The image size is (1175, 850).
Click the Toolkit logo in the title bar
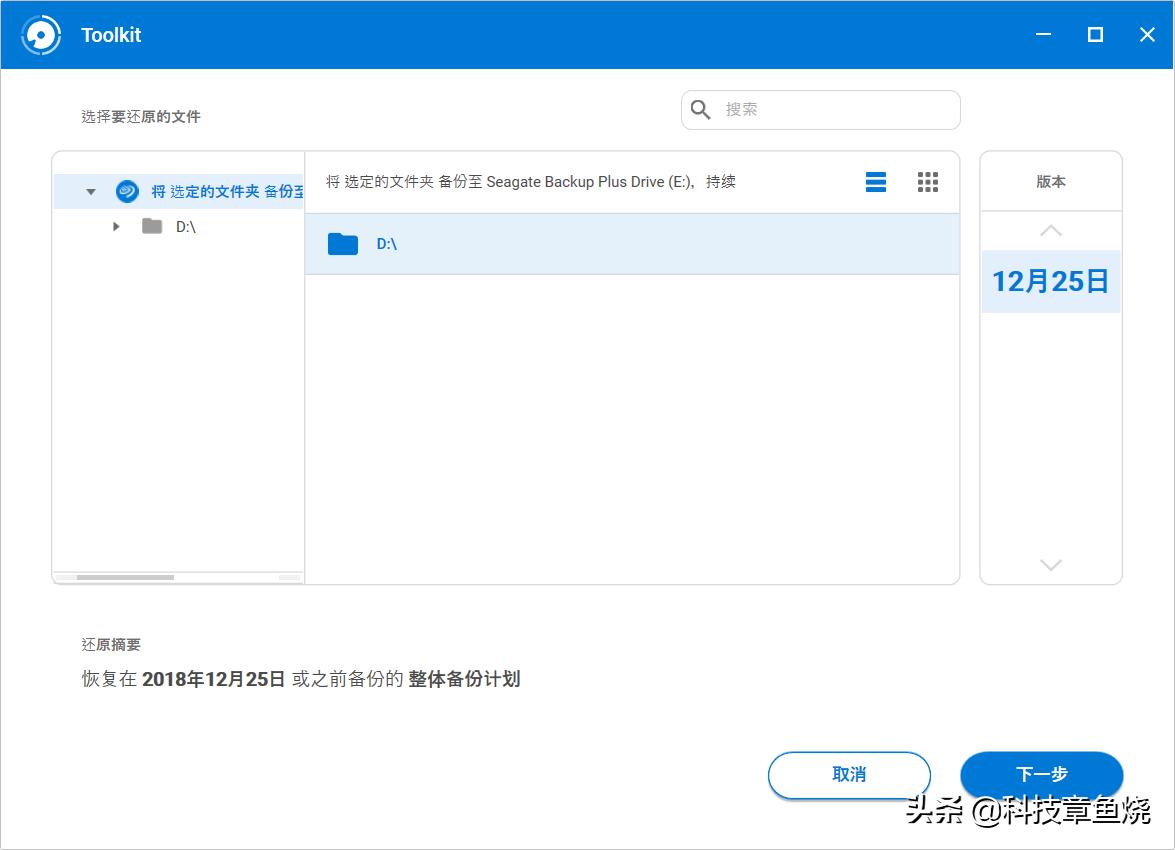40,34
